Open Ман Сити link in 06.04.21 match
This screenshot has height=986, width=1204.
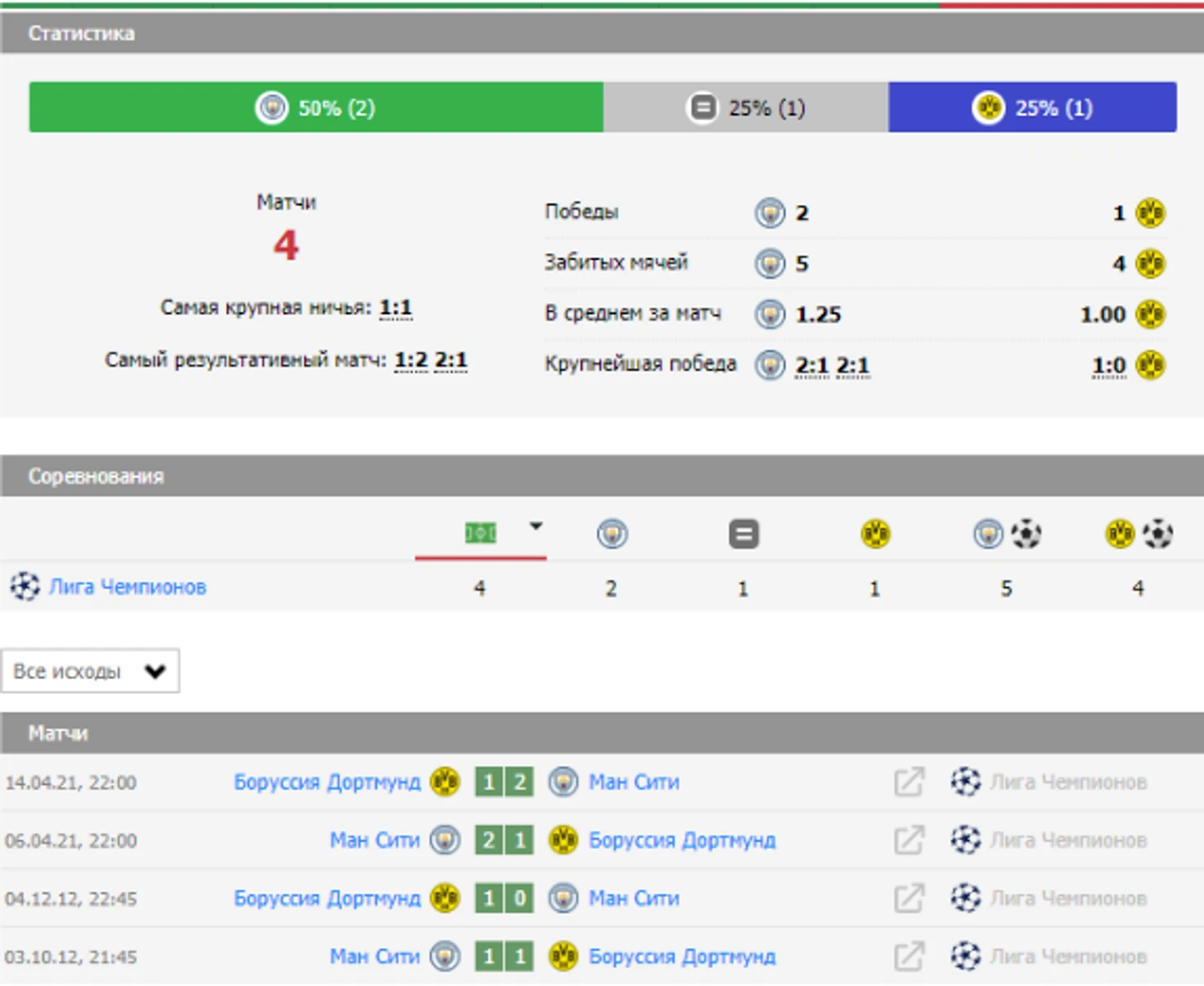pos(374,840)
